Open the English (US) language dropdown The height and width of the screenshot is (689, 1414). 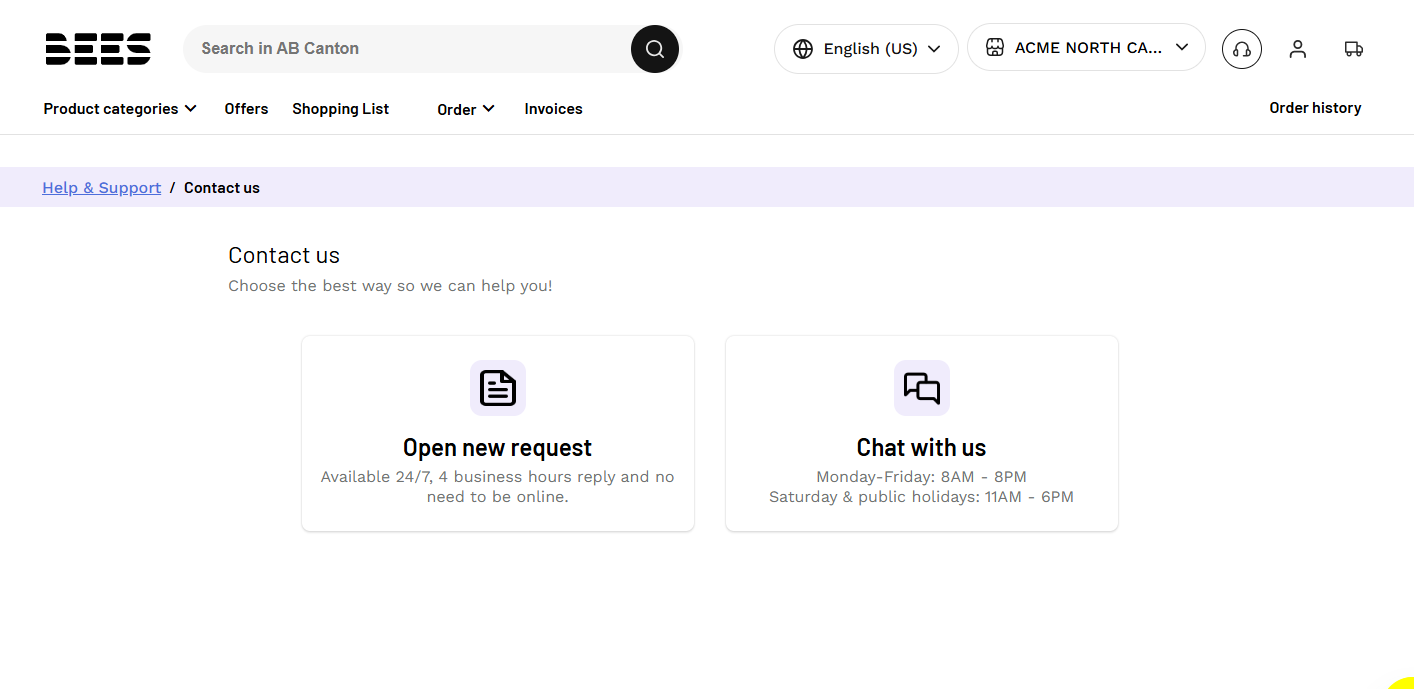tap(866, 49)
